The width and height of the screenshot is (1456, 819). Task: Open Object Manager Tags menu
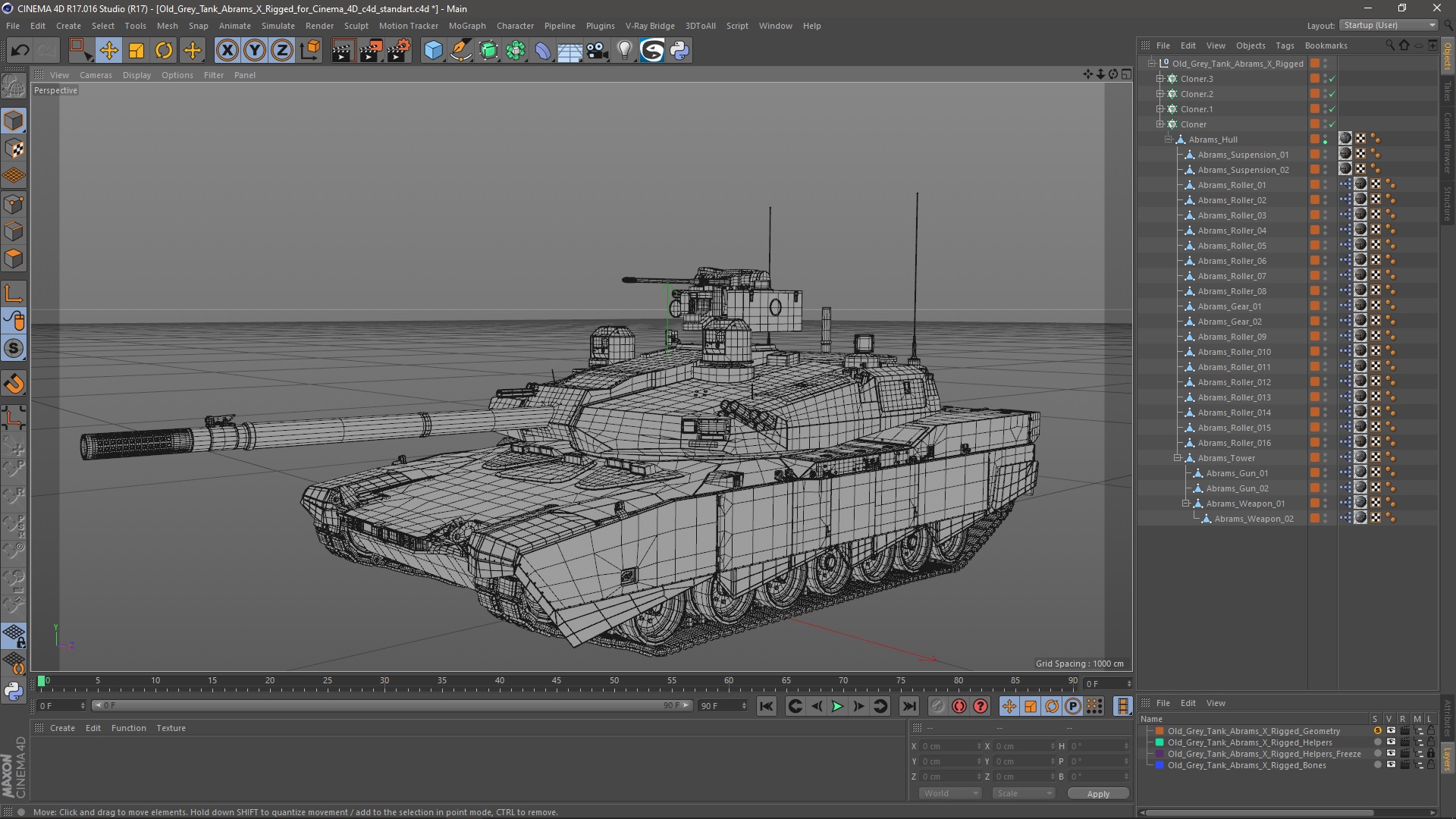tap(1285, 45)
